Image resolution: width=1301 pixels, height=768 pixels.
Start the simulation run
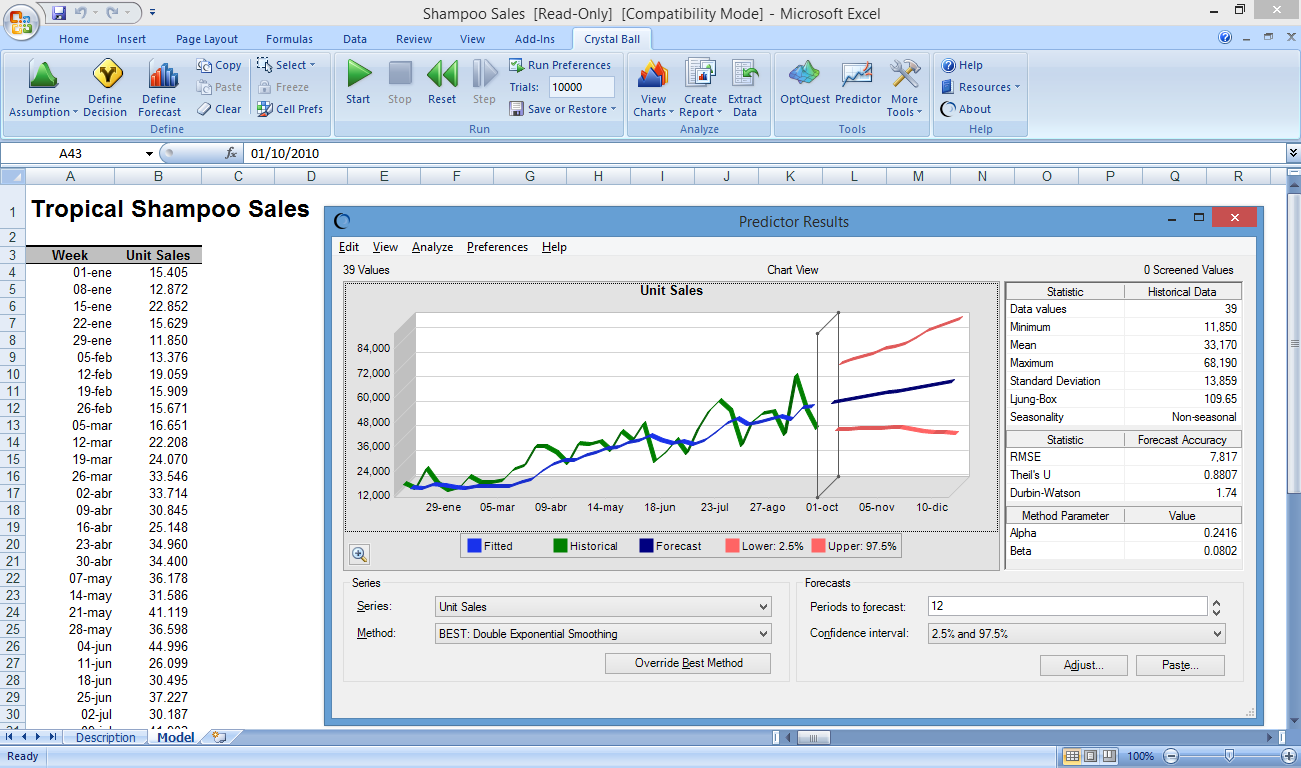358,82
